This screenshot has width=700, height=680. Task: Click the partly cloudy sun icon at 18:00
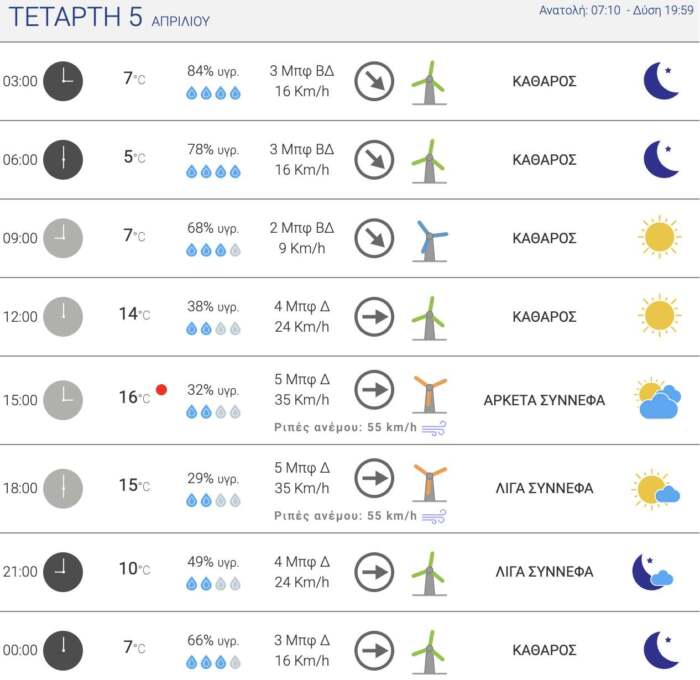(656, 489)
